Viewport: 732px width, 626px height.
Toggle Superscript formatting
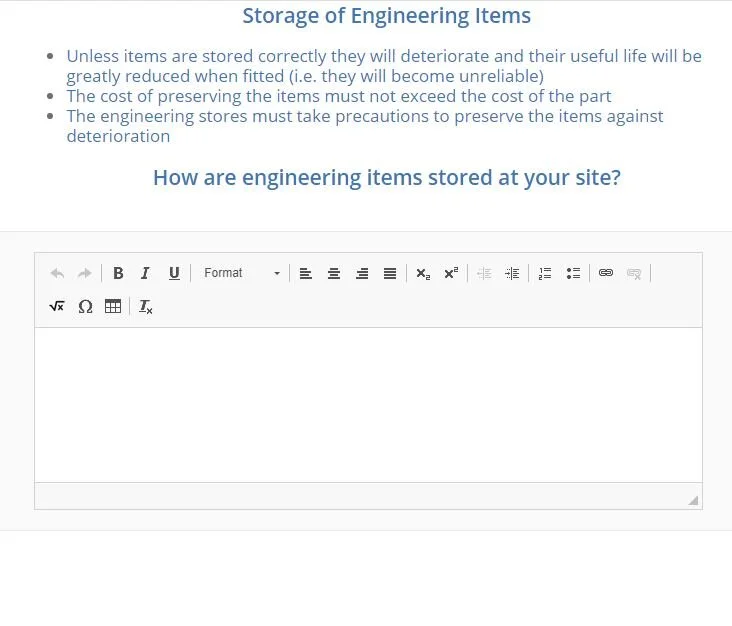click(x=451, y=273)
